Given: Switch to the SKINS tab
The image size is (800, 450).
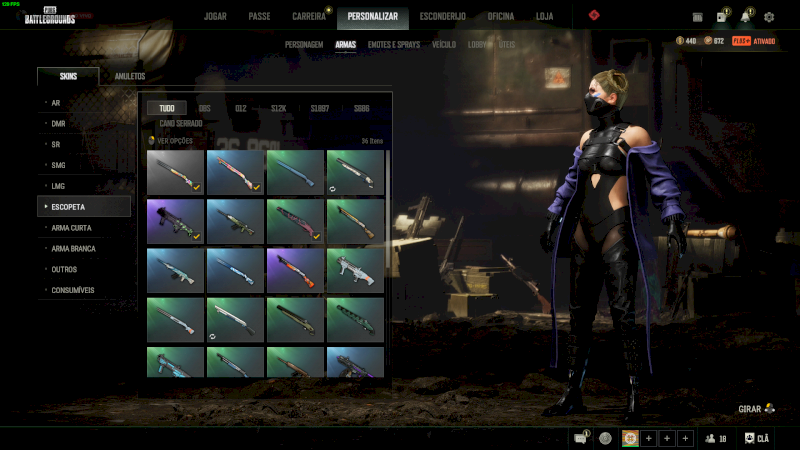Looking at the screenshot, I should (68, 76).
